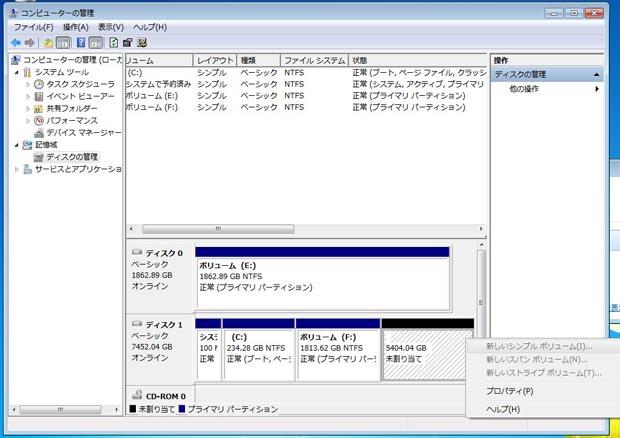
Task: Select the システムで予約済み volume row
Action: click(306, 84)
